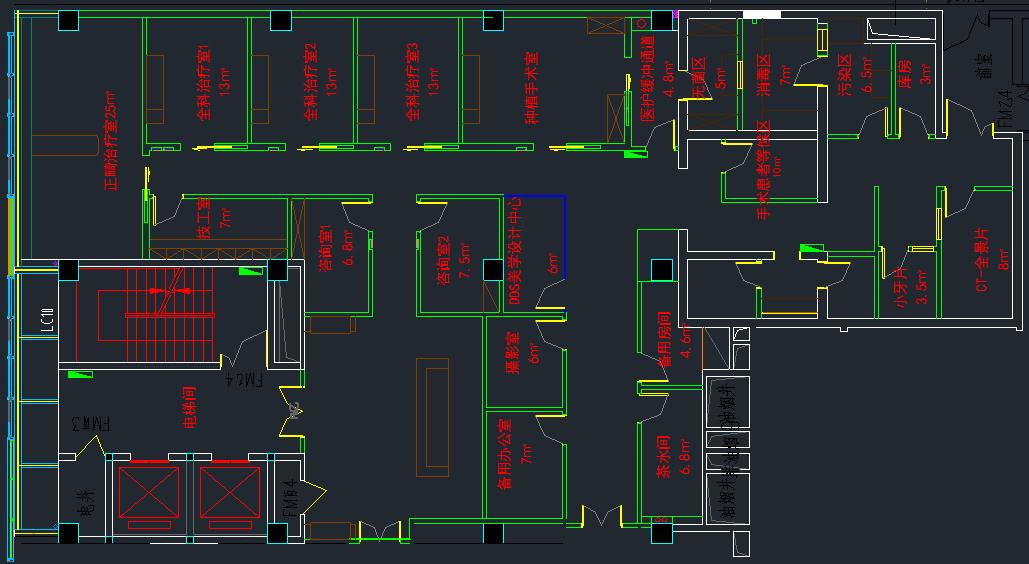The width and height of the screenshot is (1029, 564).
Task: Click the 全科治疗室3 room label
Action: [x=413, y=83]
